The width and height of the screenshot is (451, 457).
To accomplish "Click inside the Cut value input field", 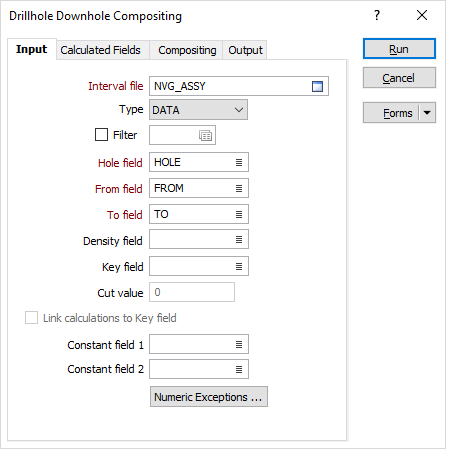I will (192, 292).
